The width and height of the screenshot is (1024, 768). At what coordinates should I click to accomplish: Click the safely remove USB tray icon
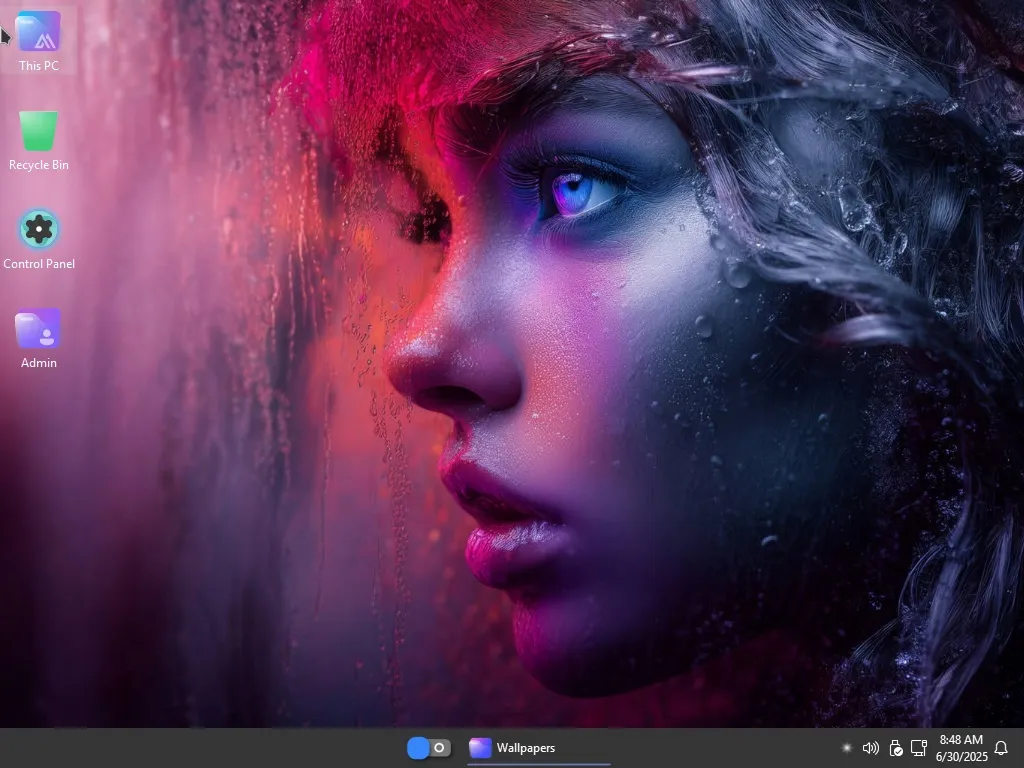point(896,748)
